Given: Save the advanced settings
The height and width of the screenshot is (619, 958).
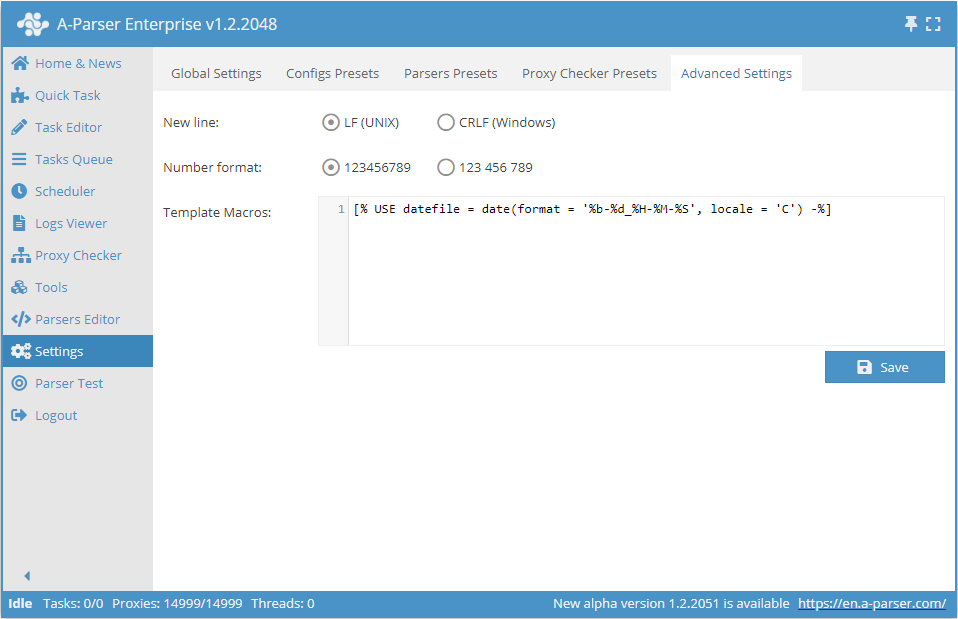Looking at the screenshot, I should pos(884,367).
